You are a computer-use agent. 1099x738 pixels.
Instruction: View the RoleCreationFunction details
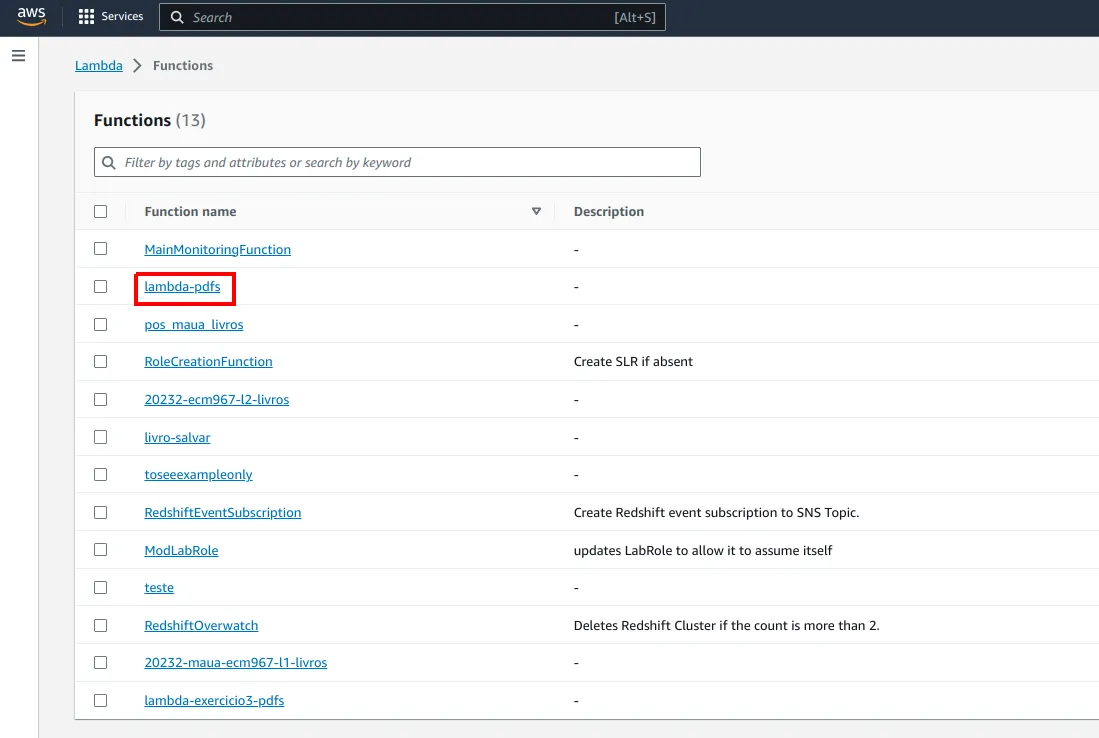click(208, 362)
